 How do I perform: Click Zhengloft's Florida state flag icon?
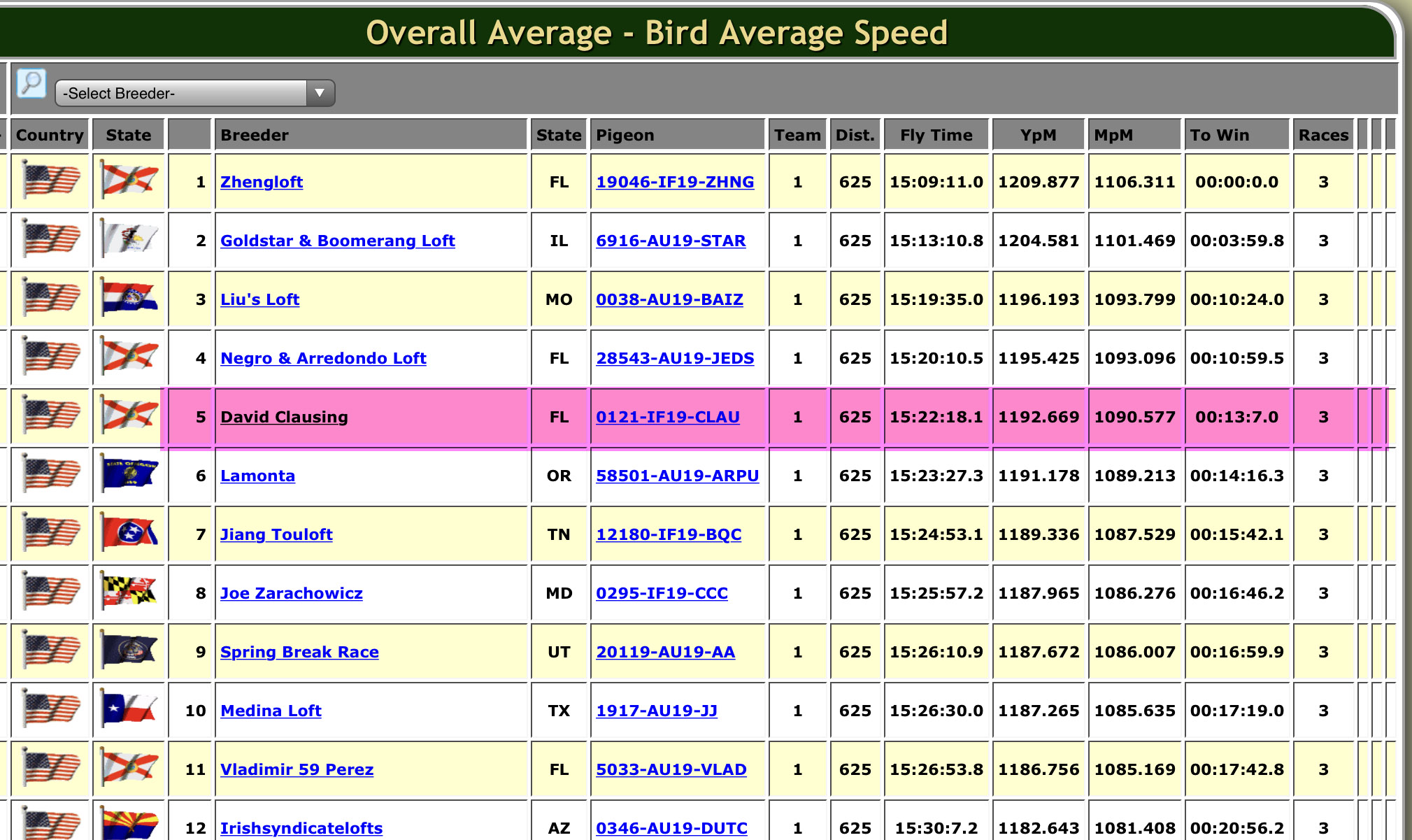129,181
